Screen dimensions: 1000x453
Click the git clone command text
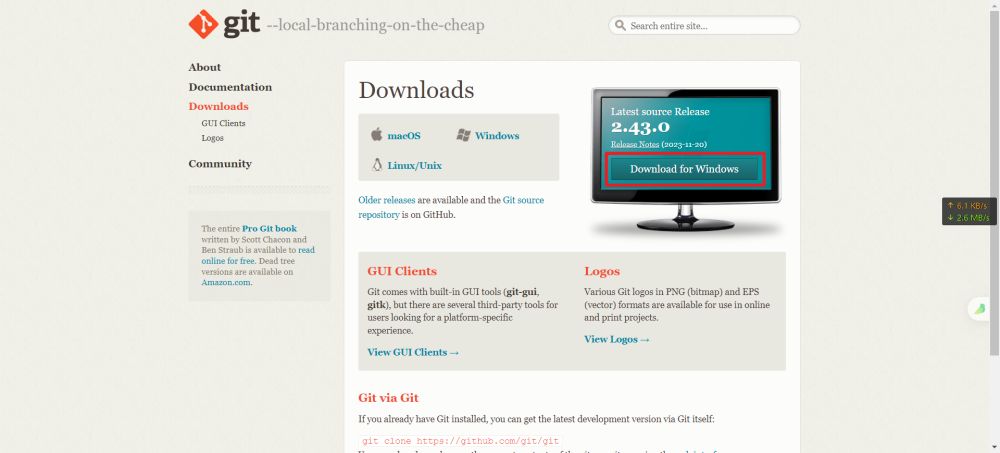click(x=460, y=442)
